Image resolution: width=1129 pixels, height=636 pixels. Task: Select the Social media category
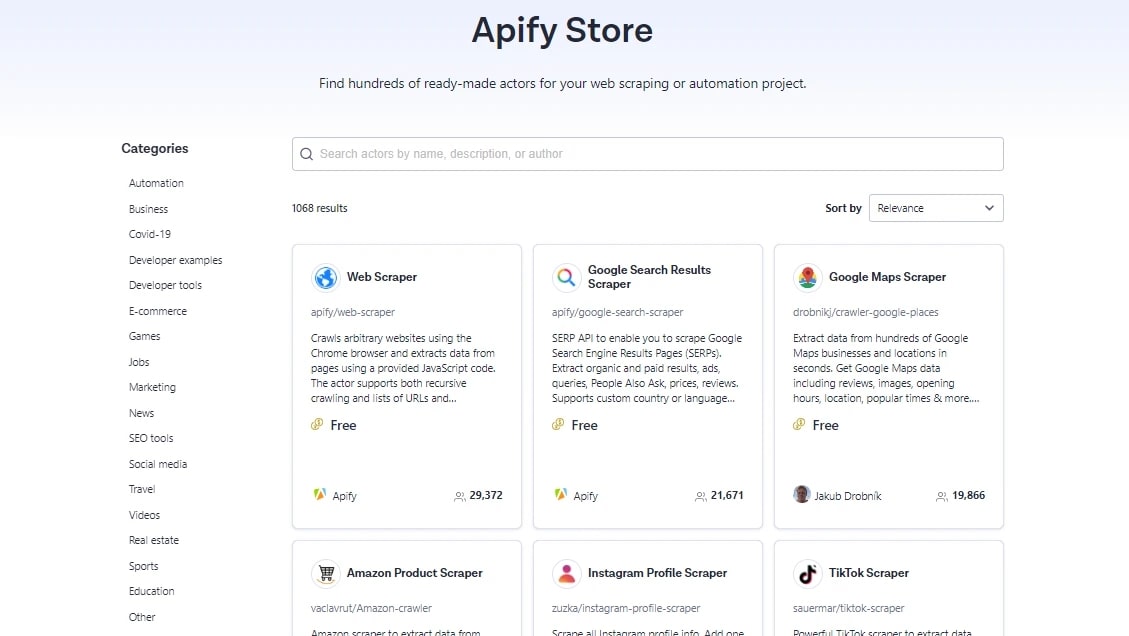[x=158, y=464]
